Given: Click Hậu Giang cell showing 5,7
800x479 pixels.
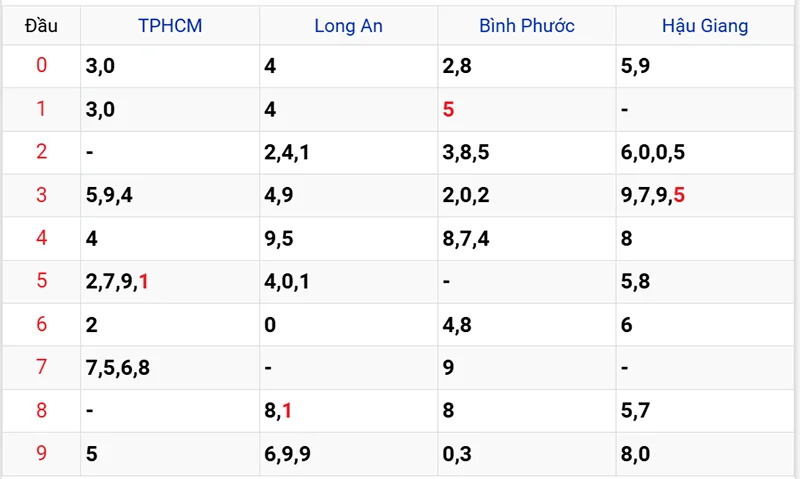Looking at the screenshot, I should click(x=635, y=410).
